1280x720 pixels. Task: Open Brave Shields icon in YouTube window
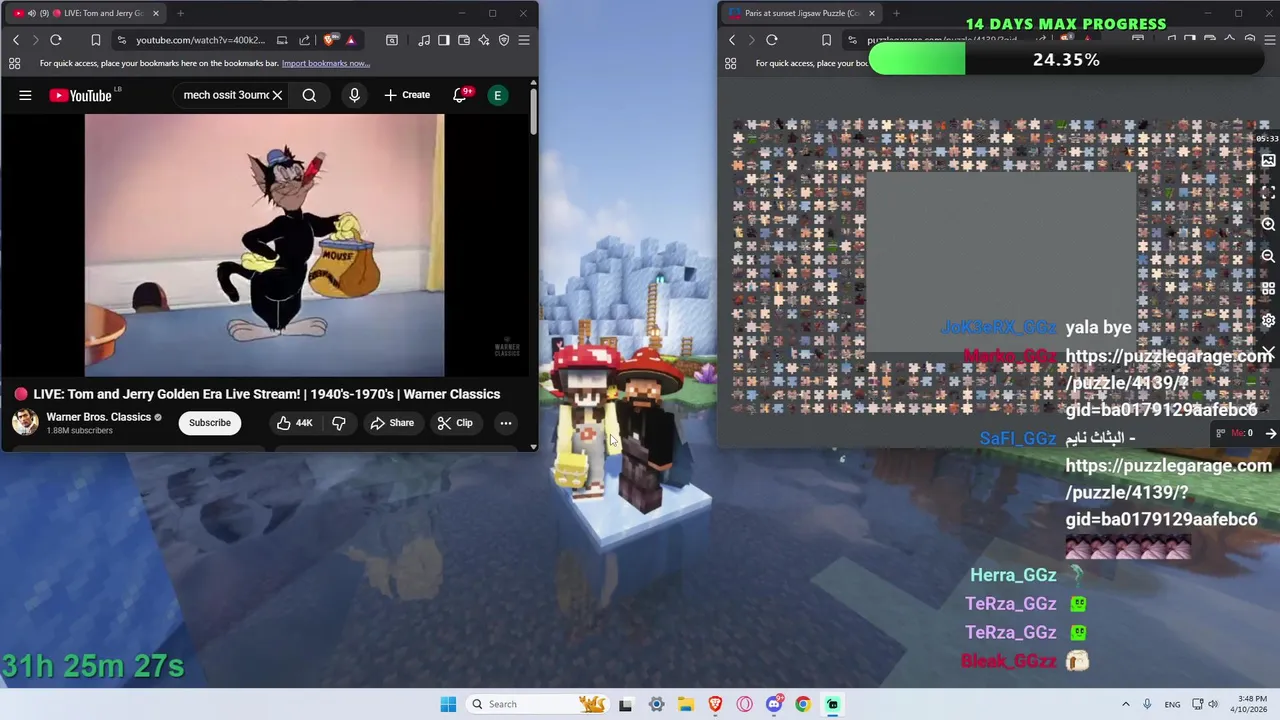pyautogui.click(x=329, y=40)
